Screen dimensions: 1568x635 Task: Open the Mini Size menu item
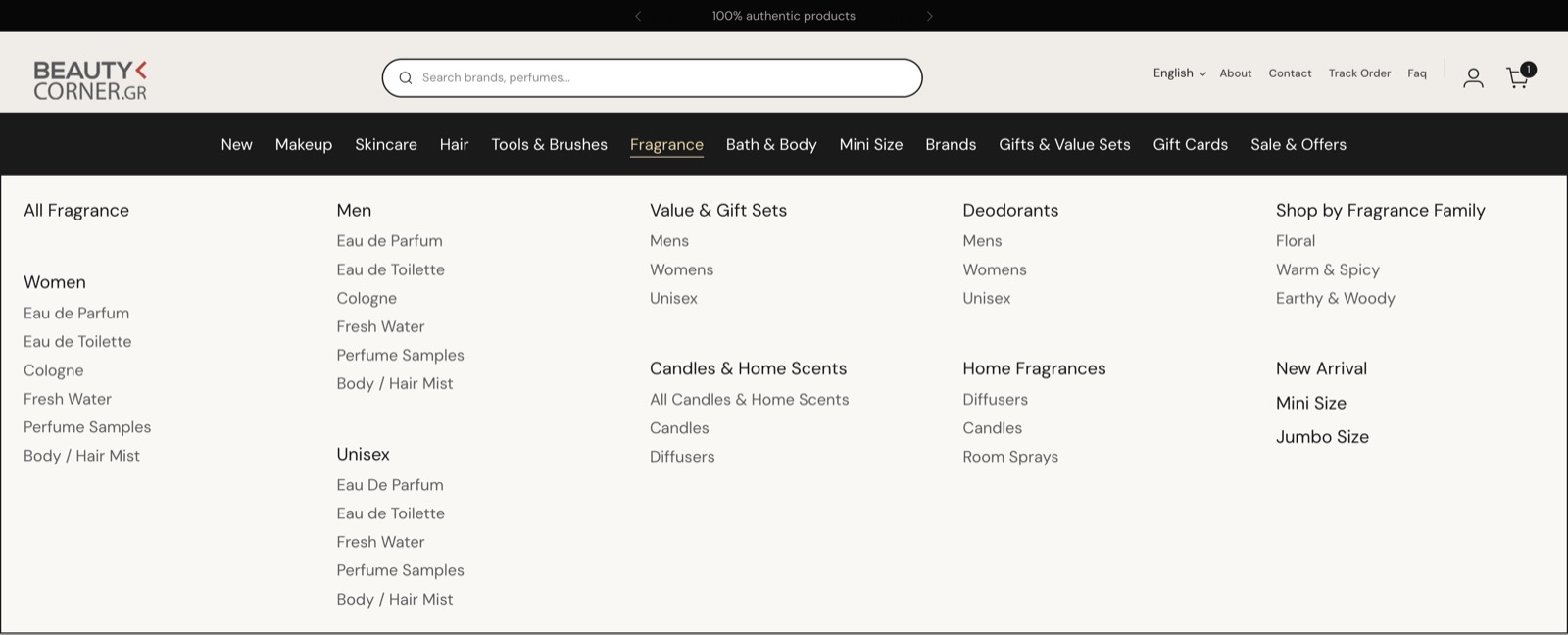click(871, 144)
